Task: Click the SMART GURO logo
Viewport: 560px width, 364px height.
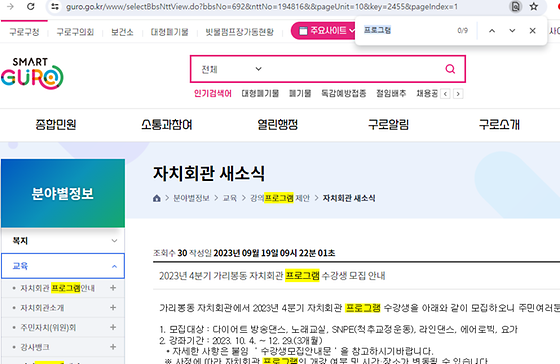Action: 32,73
